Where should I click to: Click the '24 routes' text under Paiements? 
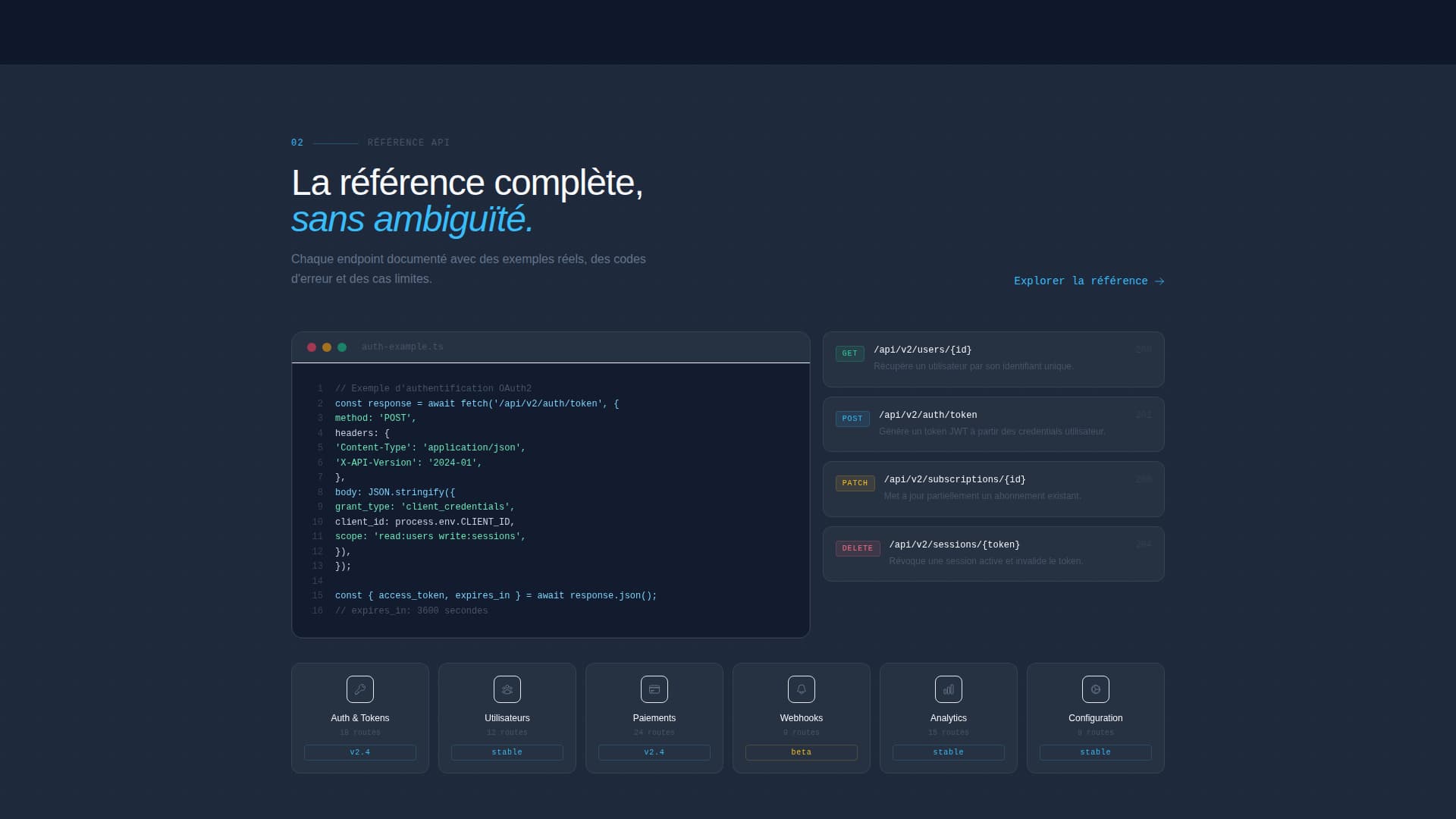click(654, 733)
